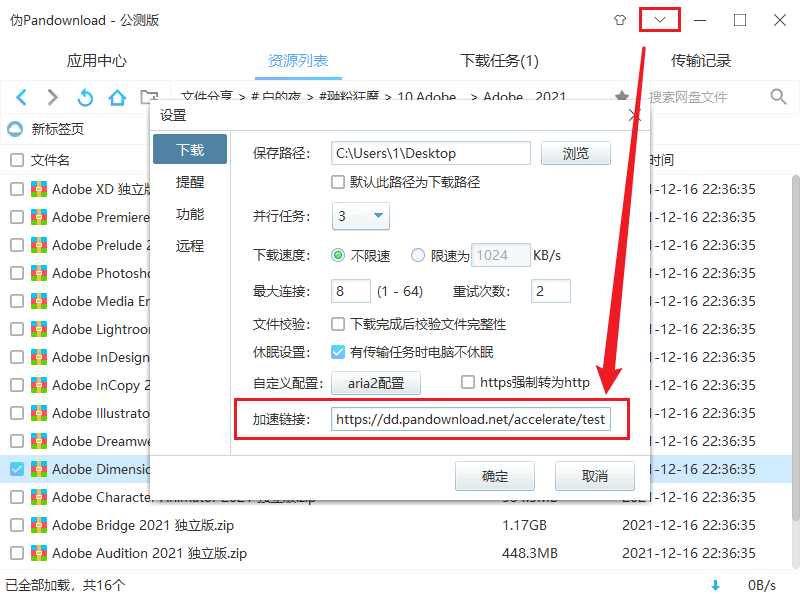Go forward with the right arrow
This screenshot has width=800, height=600.
pyautogui.click(x=53, y=97)
